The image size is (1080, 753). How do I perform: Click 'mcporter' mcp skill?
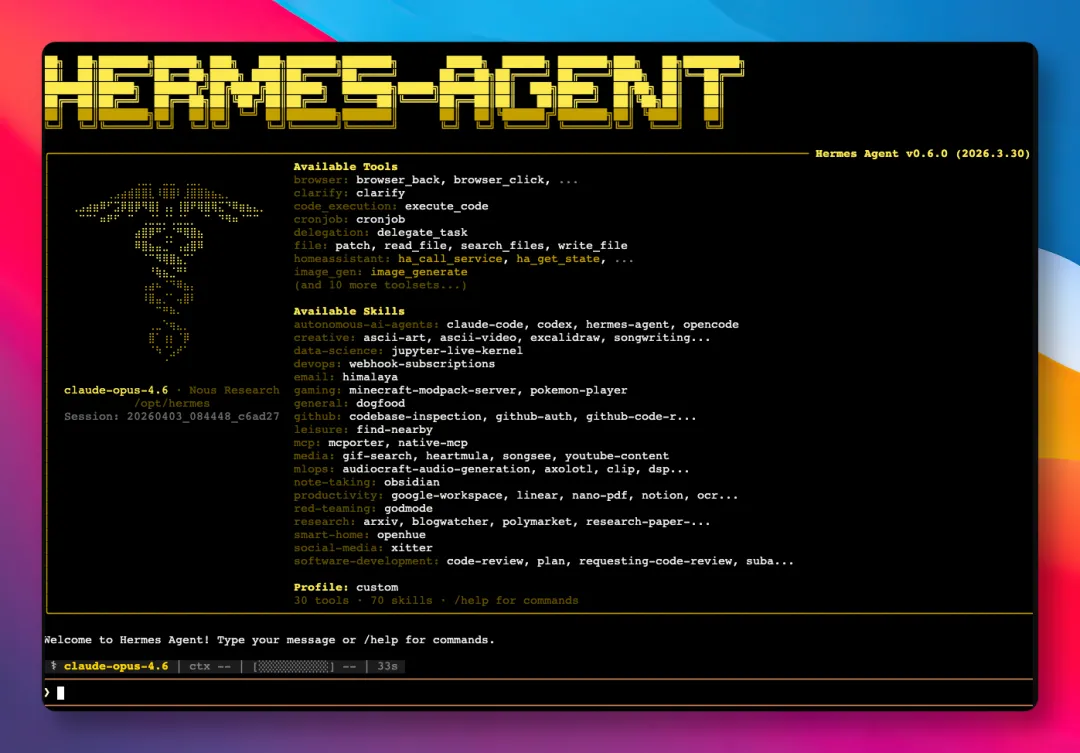click(356, 442)
